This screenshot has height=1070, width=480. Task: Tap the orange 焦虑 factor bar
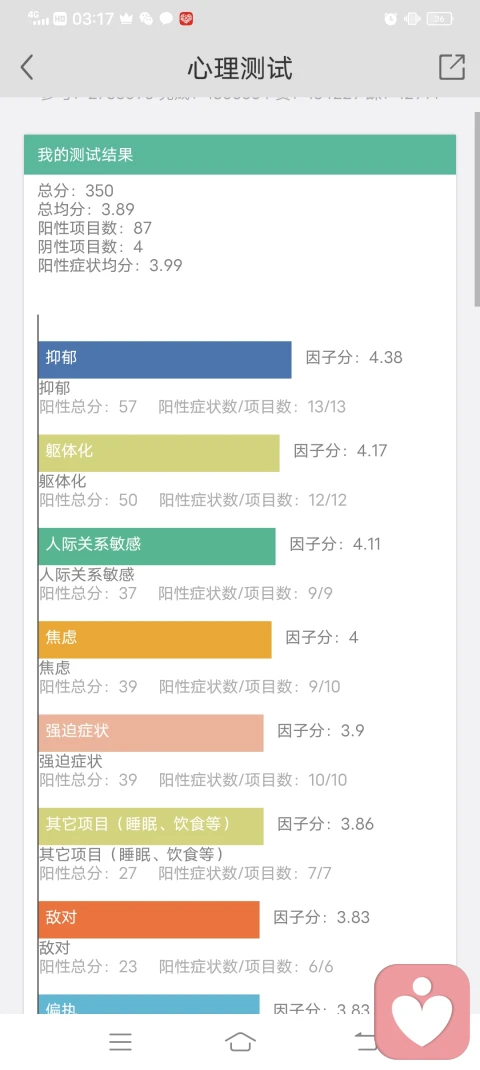155,639
